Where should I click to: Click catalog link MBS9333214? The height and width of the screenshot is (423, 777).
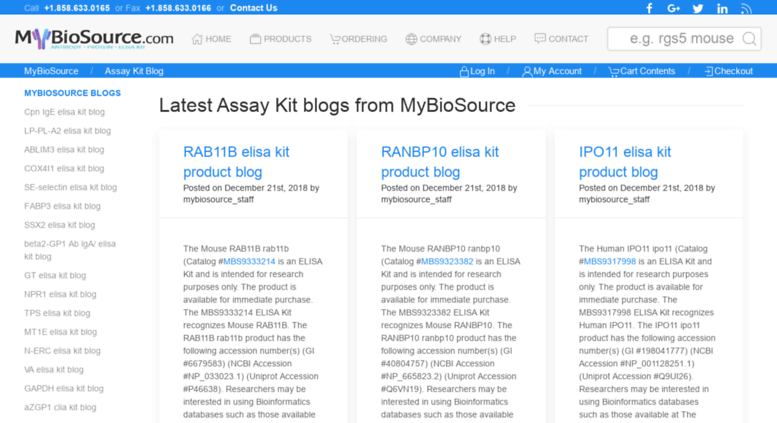[x=249, y=262]
